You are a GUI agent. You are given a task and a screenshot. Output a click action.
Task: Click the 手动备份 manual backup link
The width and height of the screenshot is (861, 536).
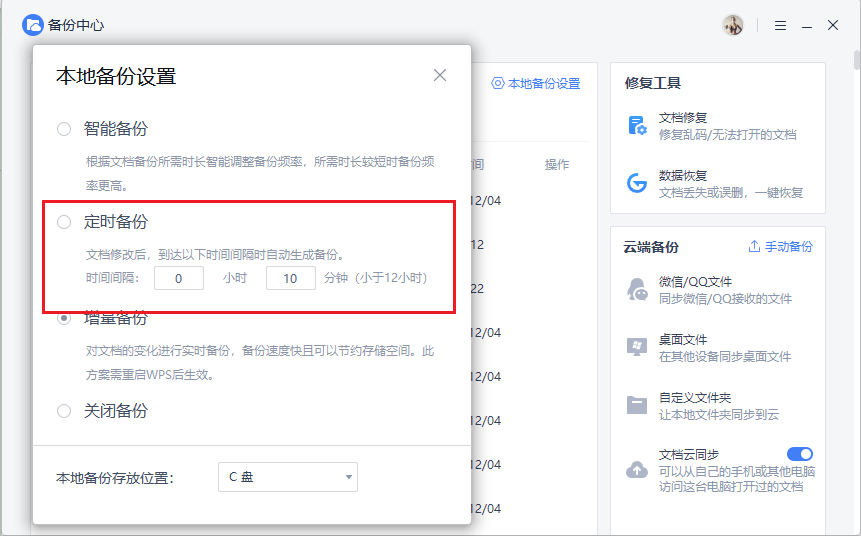pos(780,247)
